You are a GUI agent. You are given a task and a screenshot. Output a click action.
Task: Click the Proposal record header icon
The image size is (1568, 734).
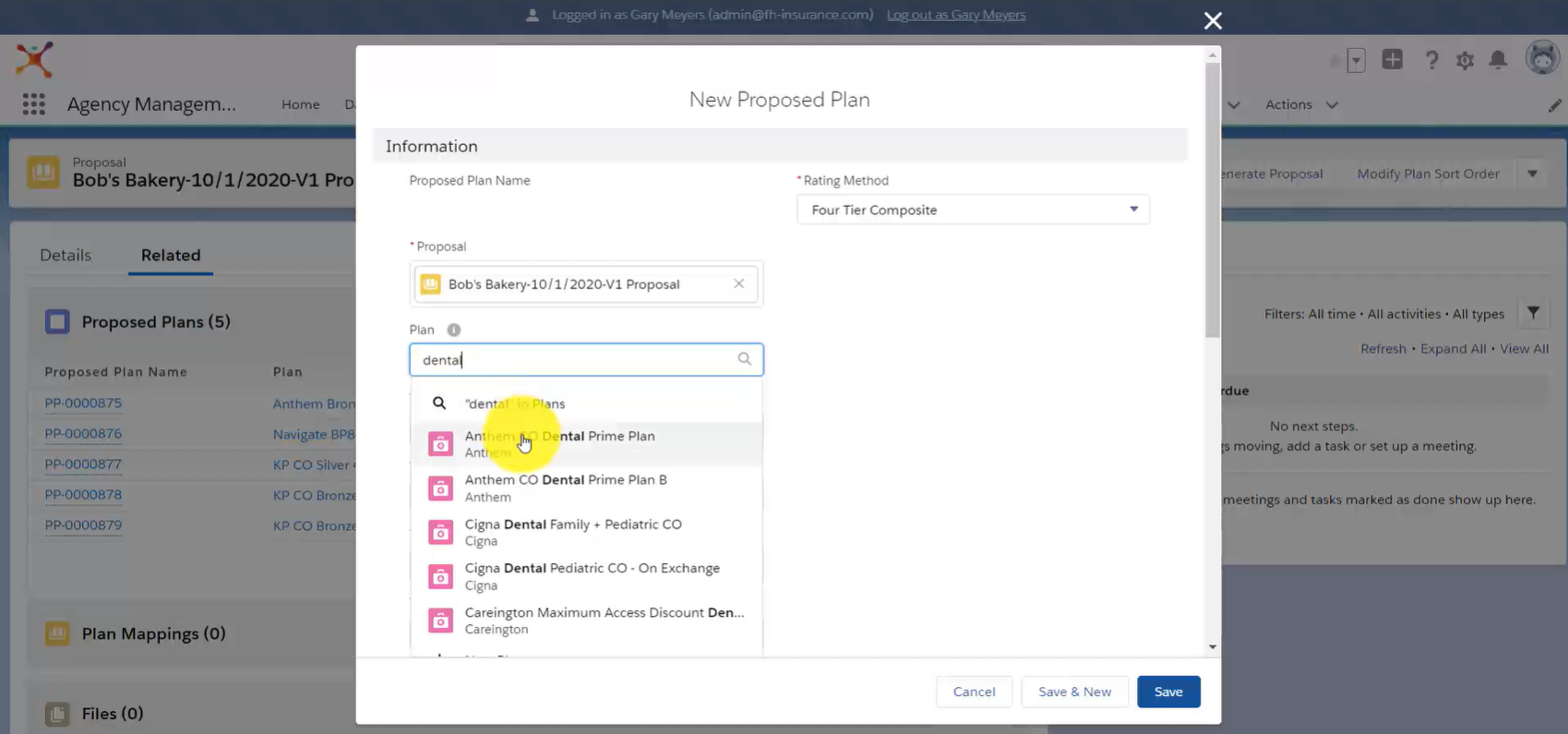[43, 172]
